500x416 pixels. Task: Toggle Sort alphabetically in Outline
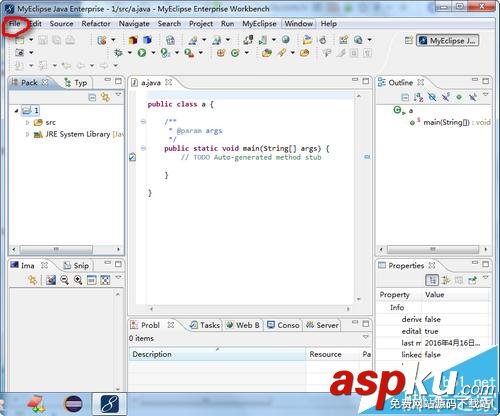pos(418,97)
